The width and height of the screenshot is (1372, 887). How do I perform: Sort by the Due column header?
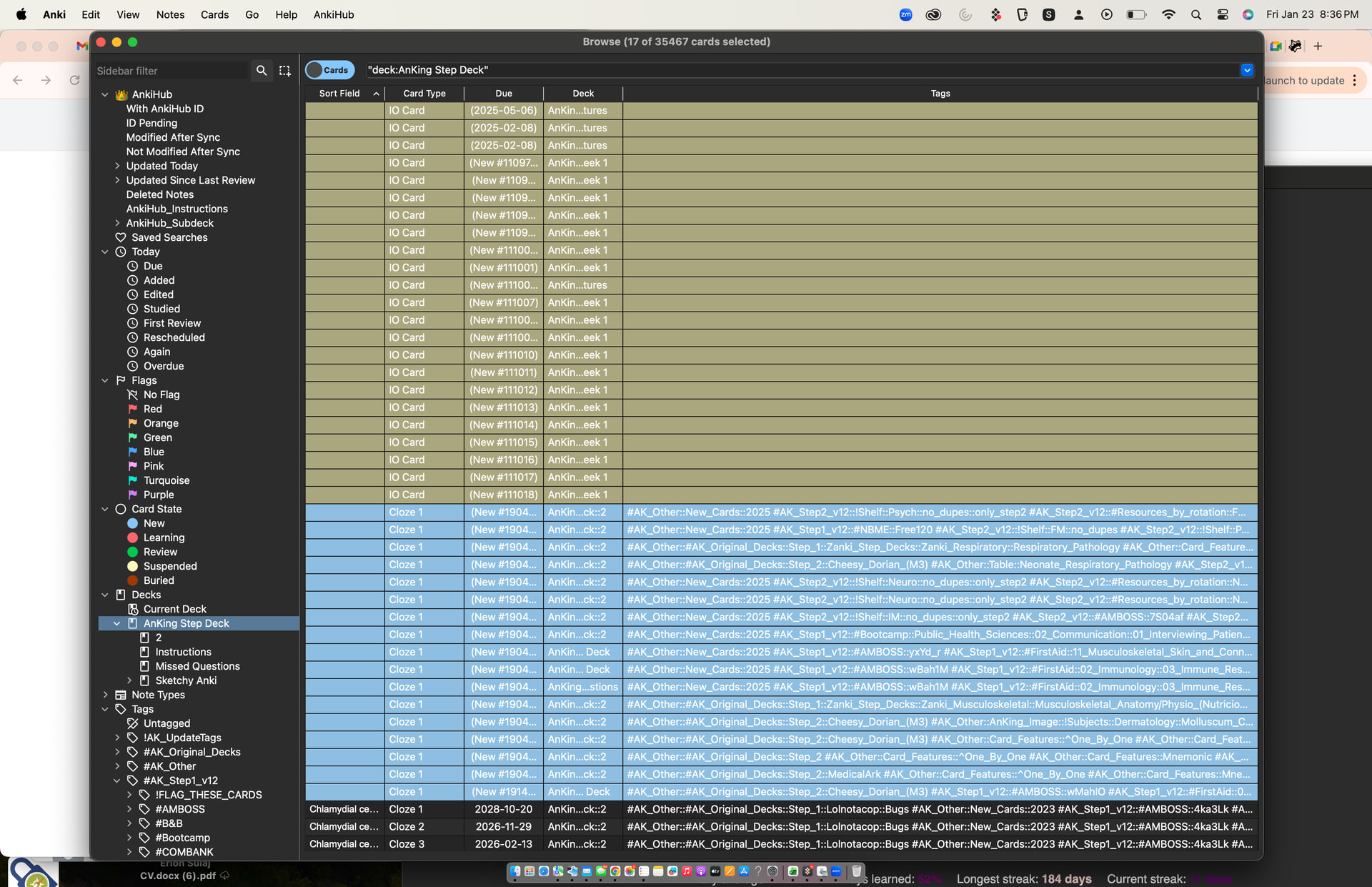coord(503,94)
